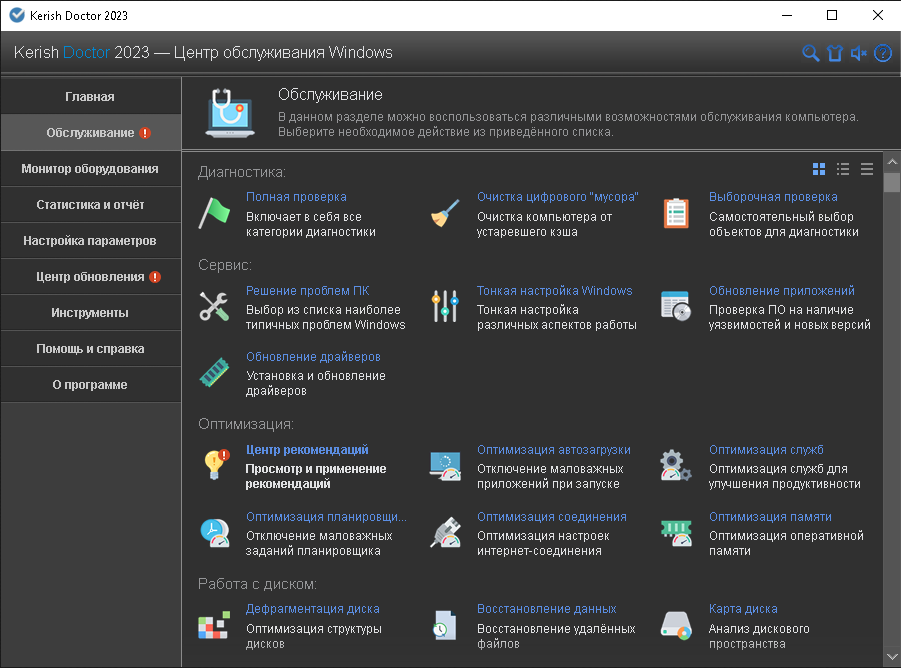Switch to compact lines view icon

pyautogui.click(x=867, y=169)
